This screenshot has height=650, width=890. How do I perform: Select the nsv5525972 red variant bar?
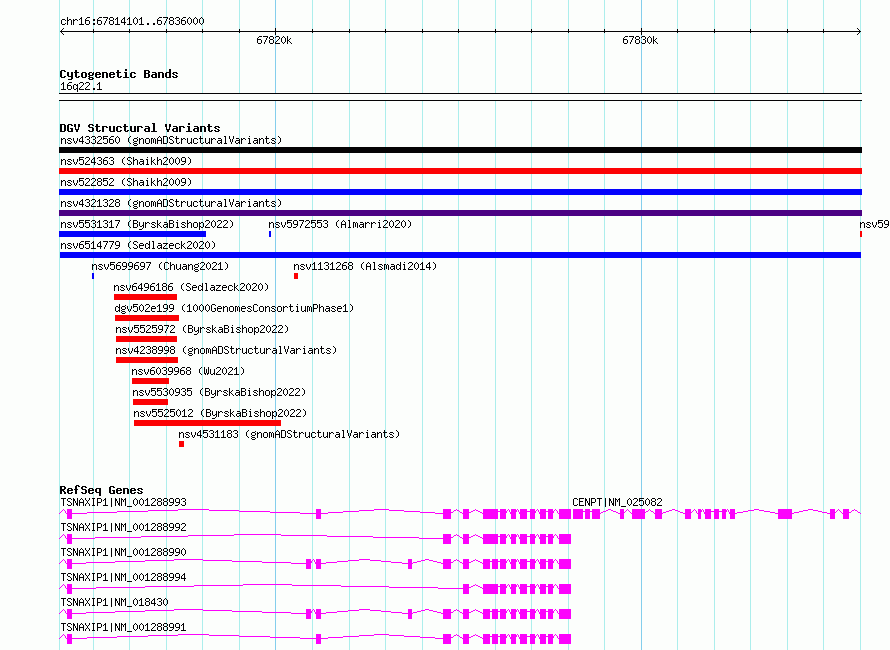point(146,339)
